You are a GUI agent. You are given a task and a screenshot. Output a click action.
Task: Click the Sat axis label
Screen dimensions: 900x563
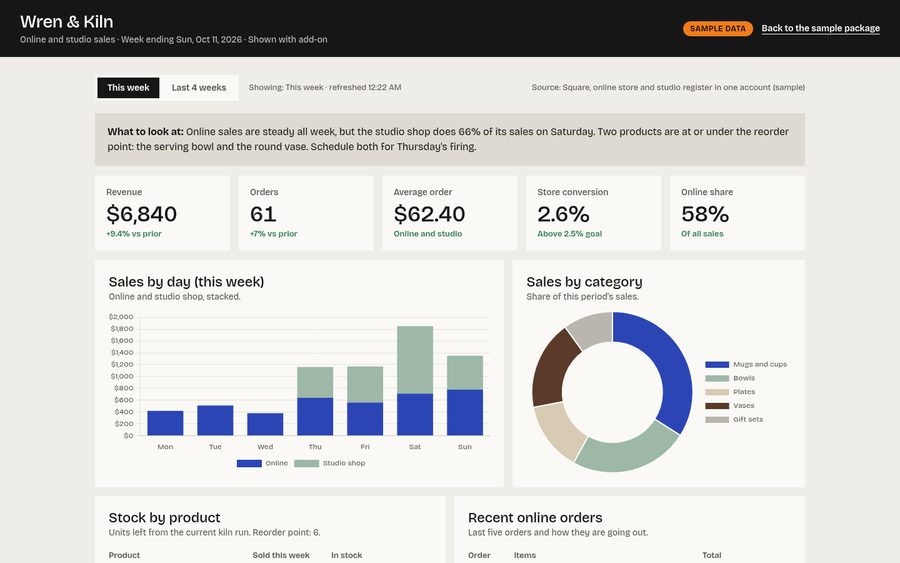(x=415, y=446)
